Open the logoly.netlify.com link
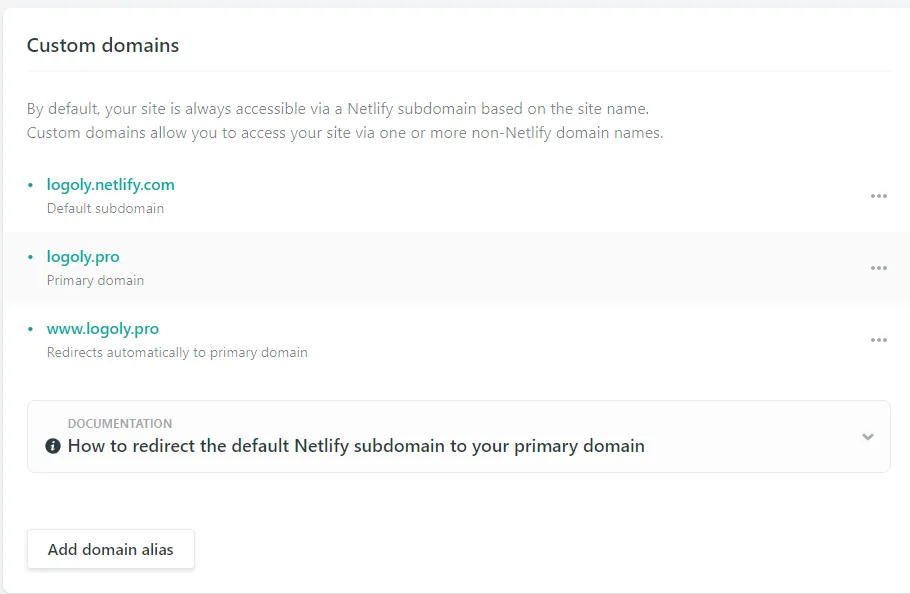 111,185
